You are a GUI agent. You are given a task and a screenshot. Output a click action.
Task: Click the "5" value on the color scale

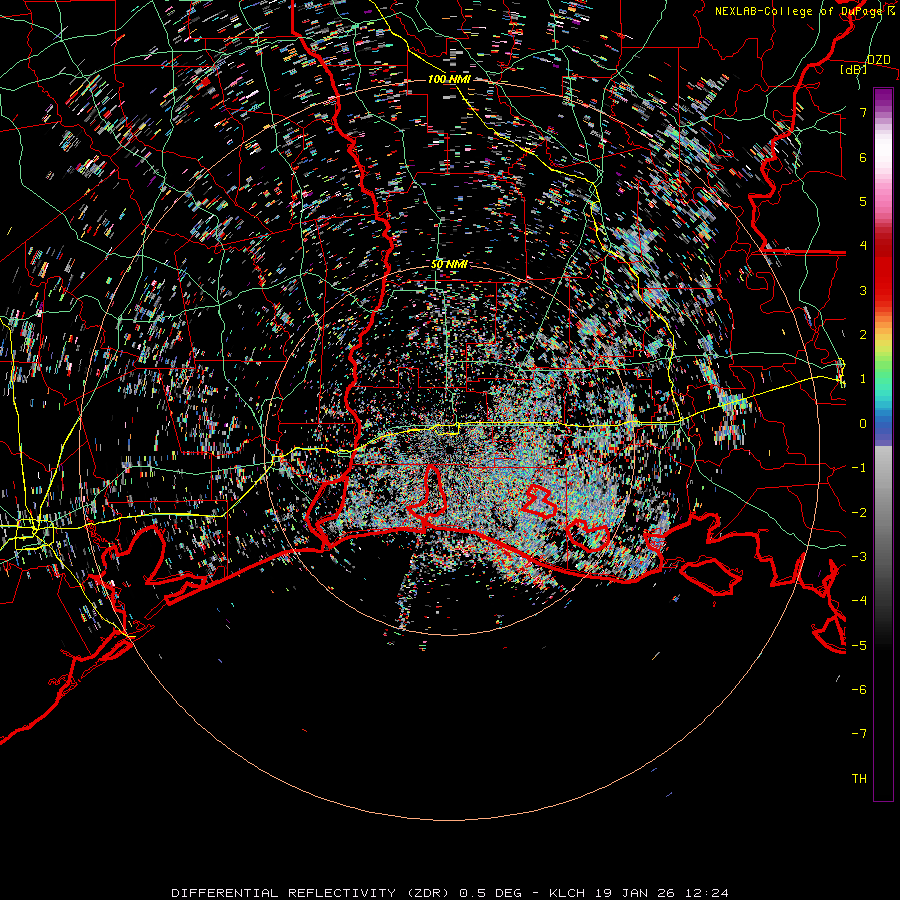[x=863, y=201]
